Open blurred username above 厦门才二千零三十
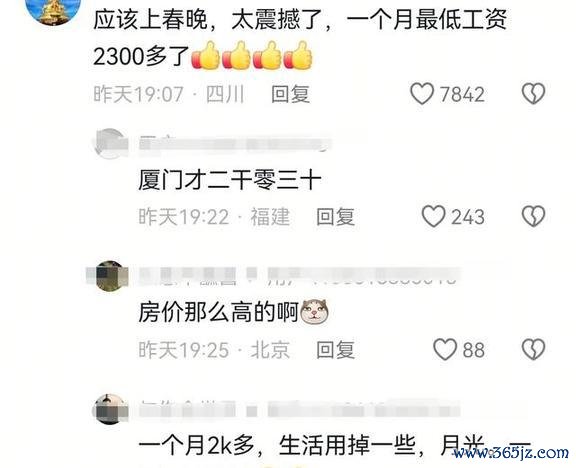The width and height of the screenshot is (576, 468). coord(235,144)
